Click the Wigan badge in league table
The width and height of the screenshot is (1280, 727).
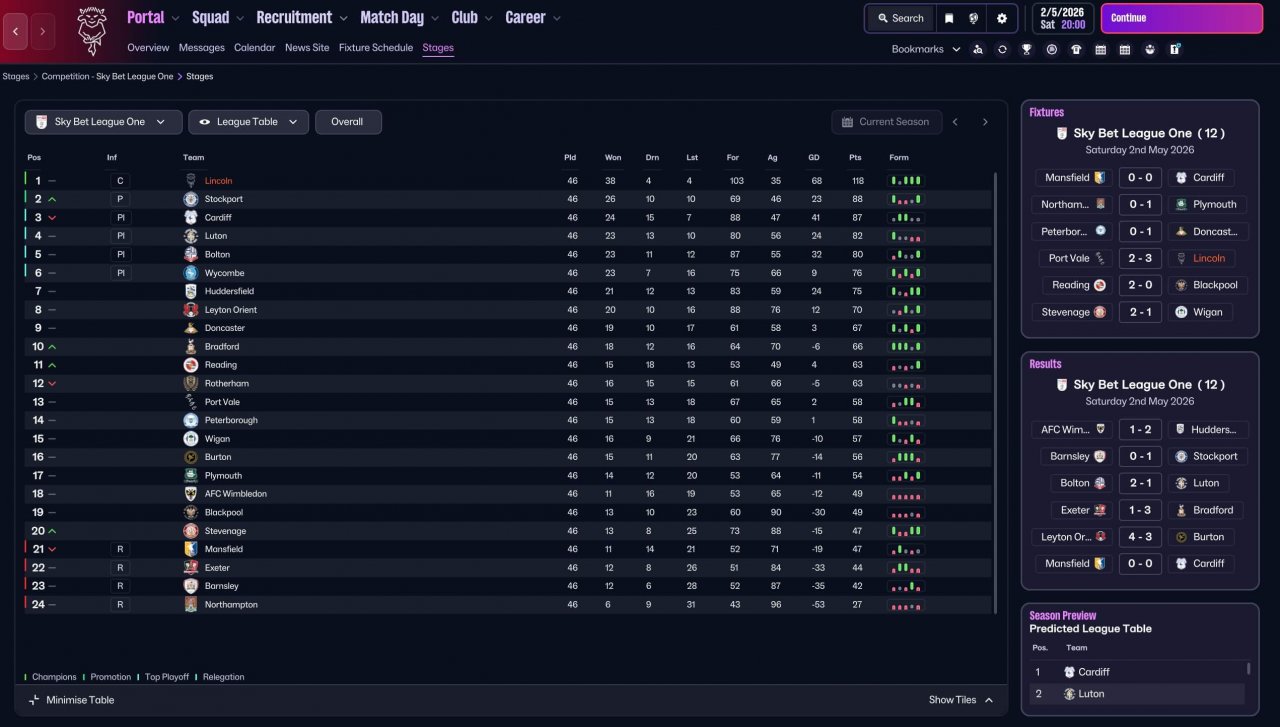(191, 439)
